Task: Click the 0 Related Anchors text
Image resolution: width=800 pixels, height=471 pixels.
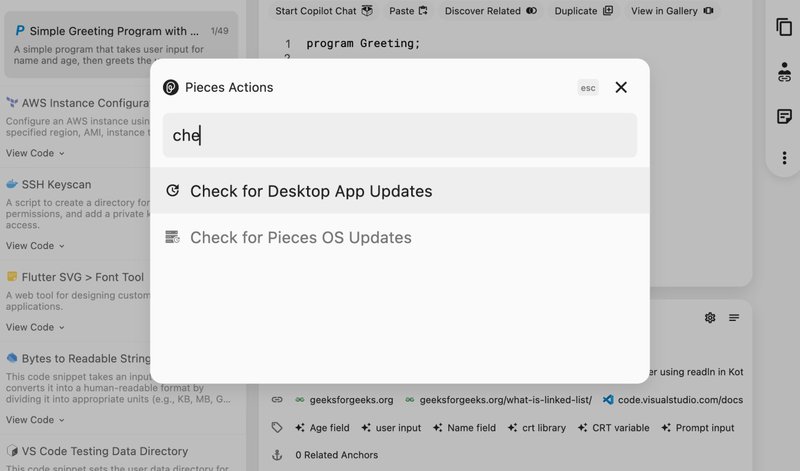Action: coord(337,455)
